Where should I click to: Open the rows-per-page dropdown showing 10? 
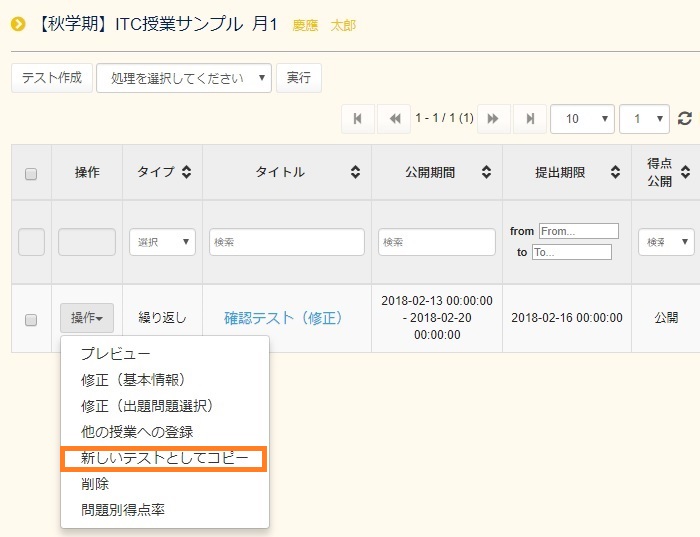pyautogui.click(x=582, y=118)
